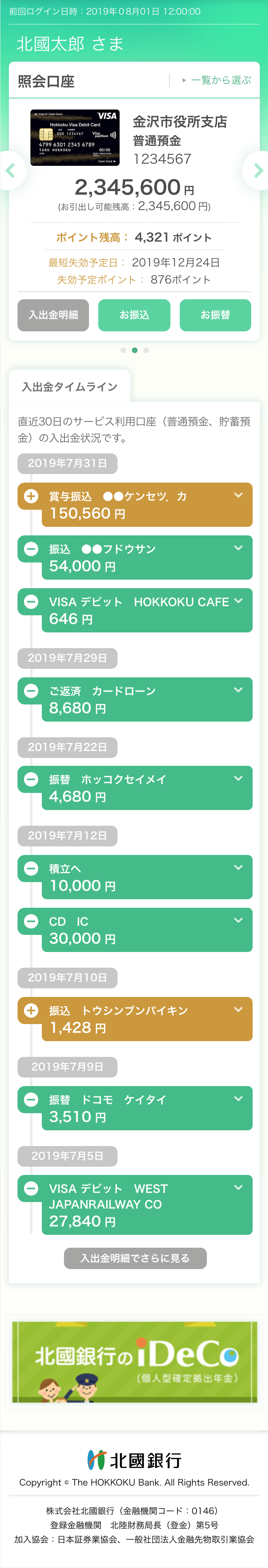Select the middle active carousel dot
This screenshot has width=268, height=1568.
coord(134,350)
